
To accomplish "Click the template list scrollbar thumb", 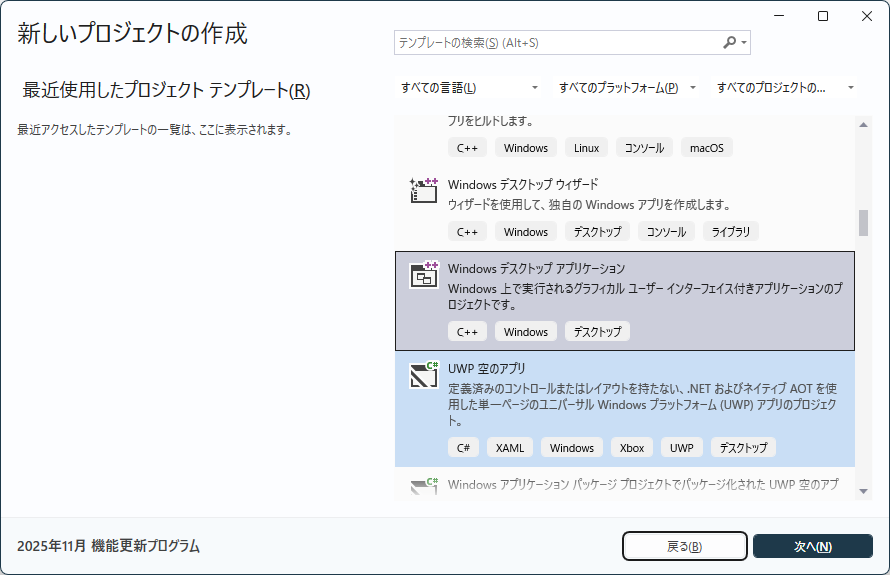I will click(x=863, y=222).
